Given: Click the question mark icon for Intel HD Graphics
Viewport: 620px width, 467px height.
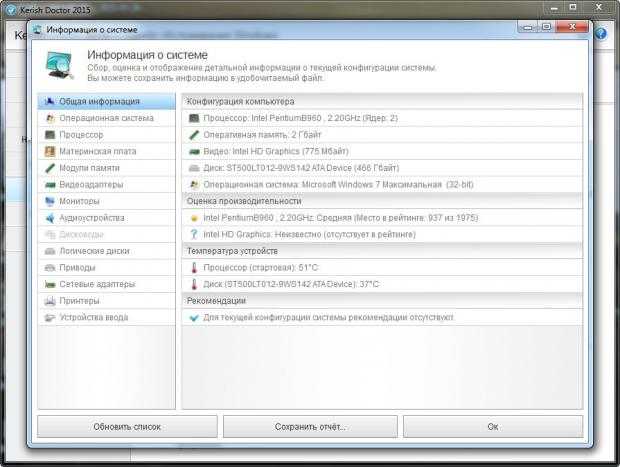Looking at the screenshot, I should click(x=194, y=234).
